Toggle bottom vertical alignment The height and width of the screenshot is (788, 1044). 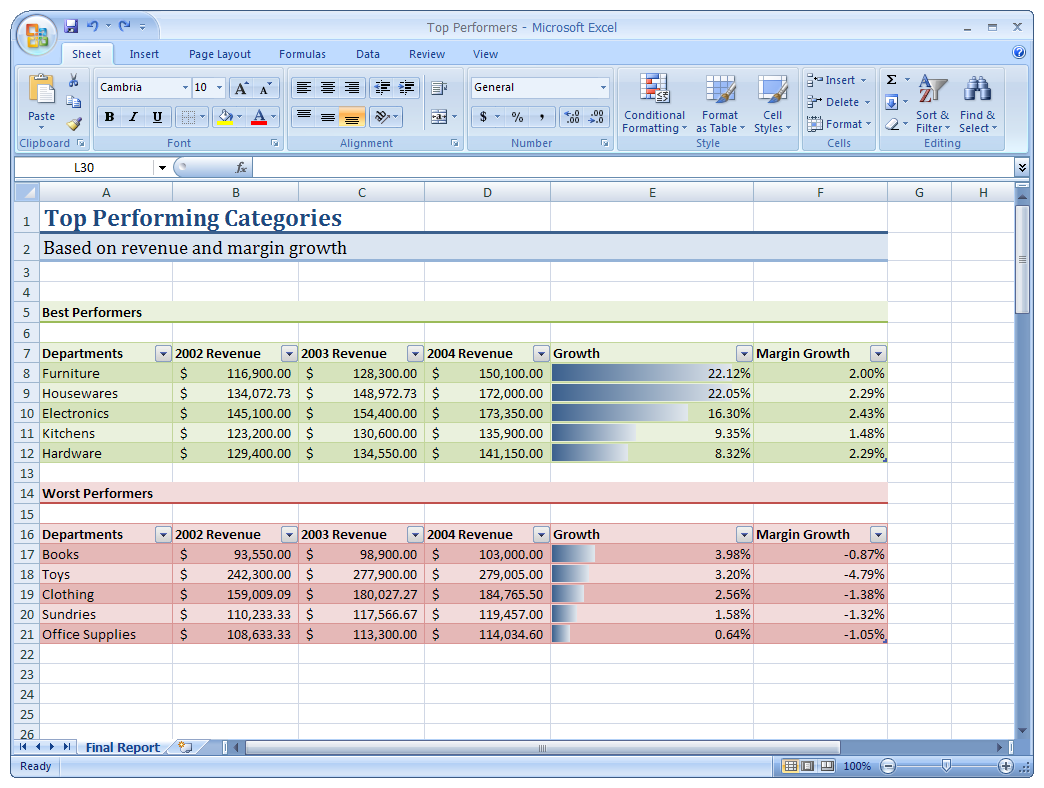[352, 116]
